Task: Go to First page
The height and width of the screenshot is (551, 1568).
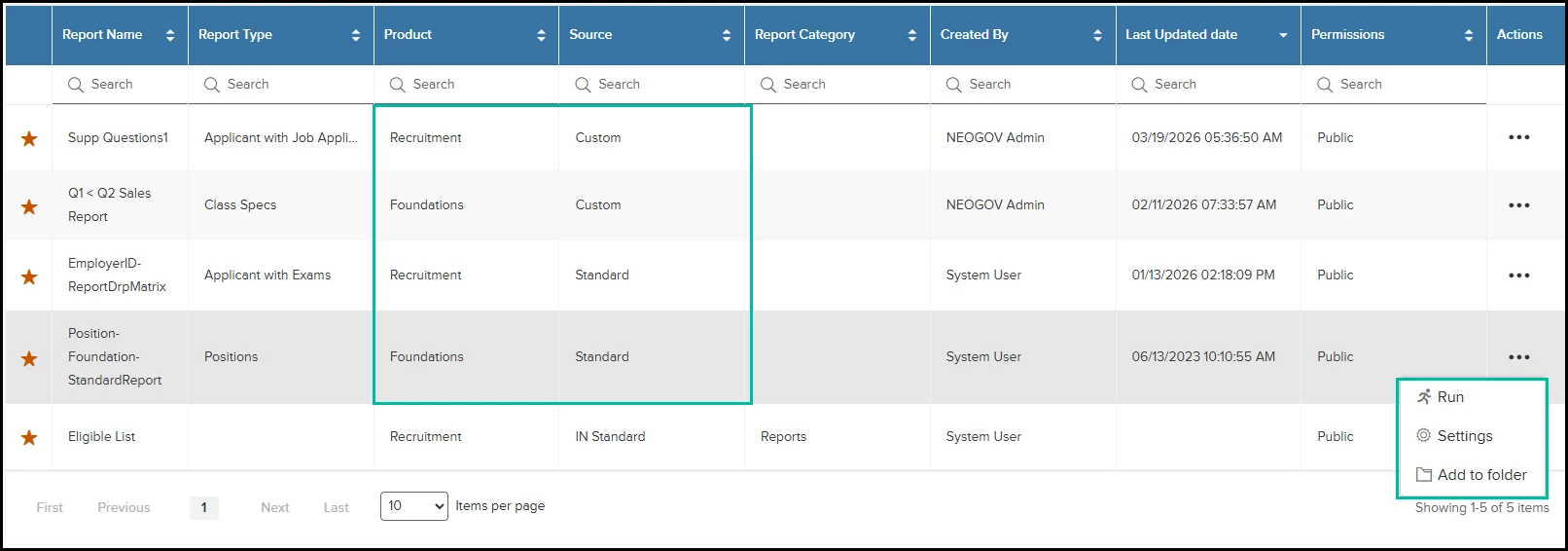Action: tap(50, 507)
